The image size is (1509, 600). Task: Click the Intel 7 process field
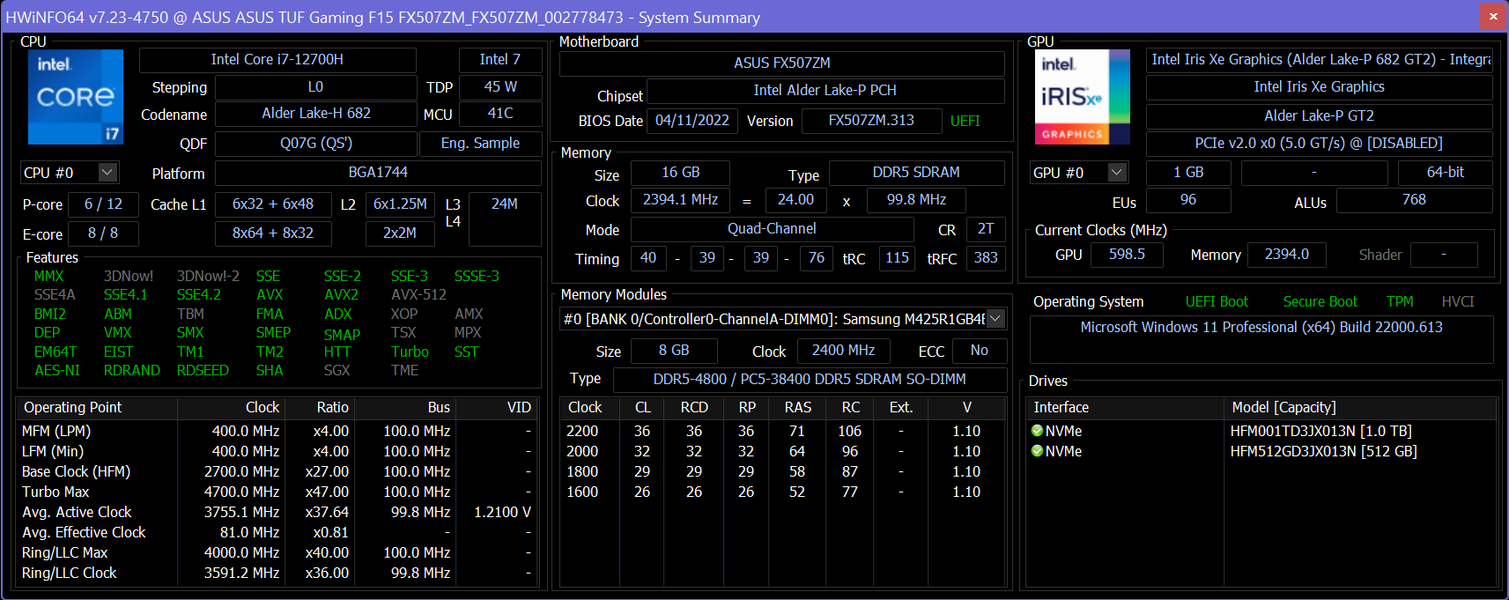click(x=500, y=60)
